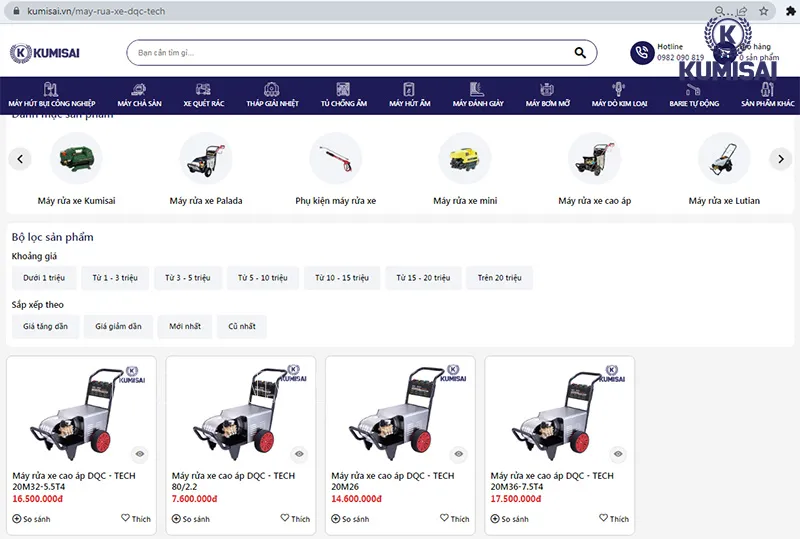The image size is (800, 539).
Task: Quick view DQC-TECH 80/2.2 eye icon
Action: tap(299, 454)
